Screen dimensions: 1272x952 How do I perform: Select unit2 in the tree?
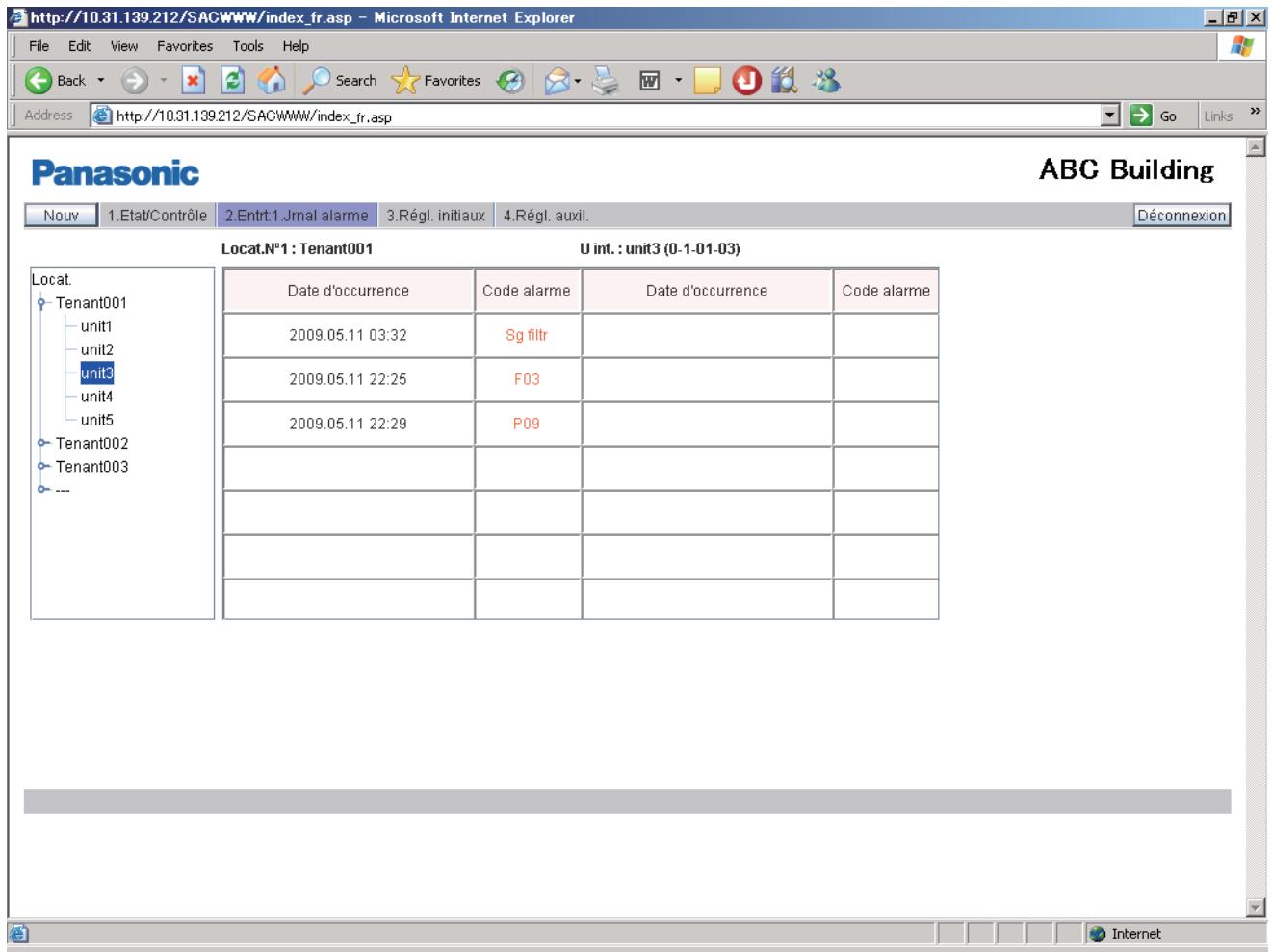96,349
